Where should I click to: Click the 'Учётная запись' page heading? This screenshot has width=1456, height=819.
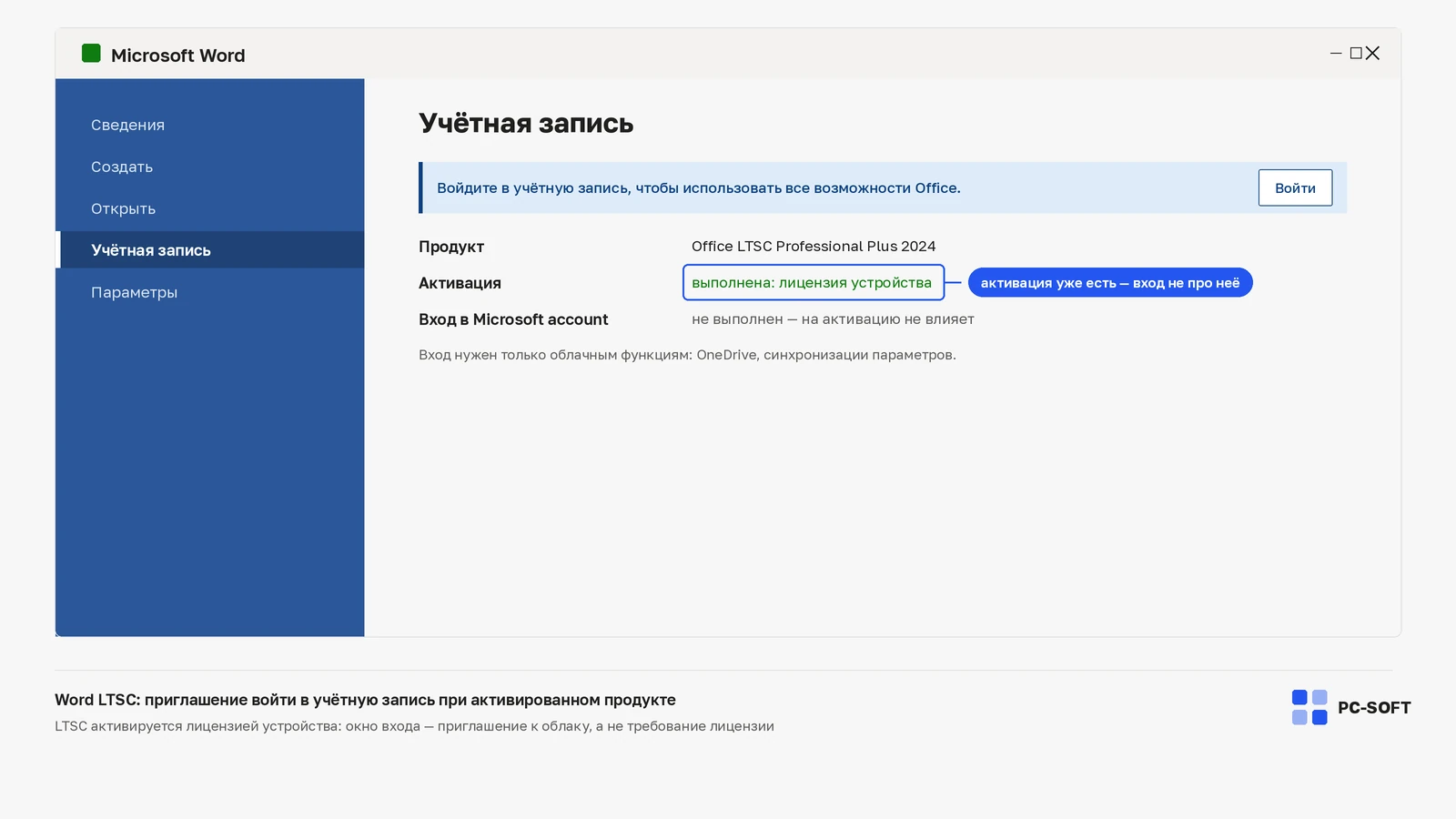tap(526, 124)
